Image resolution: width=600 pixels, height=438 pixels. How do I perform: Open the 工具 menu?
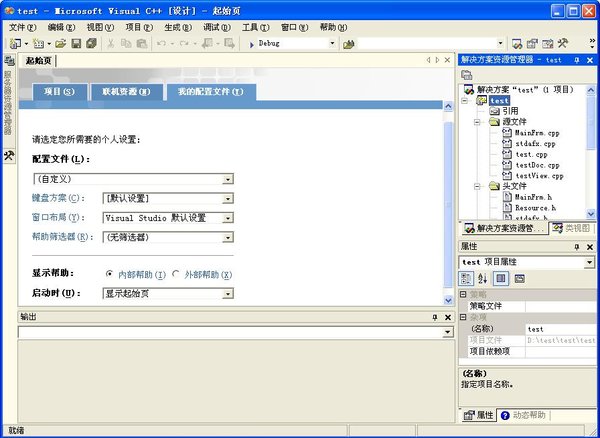click(256, 27)
